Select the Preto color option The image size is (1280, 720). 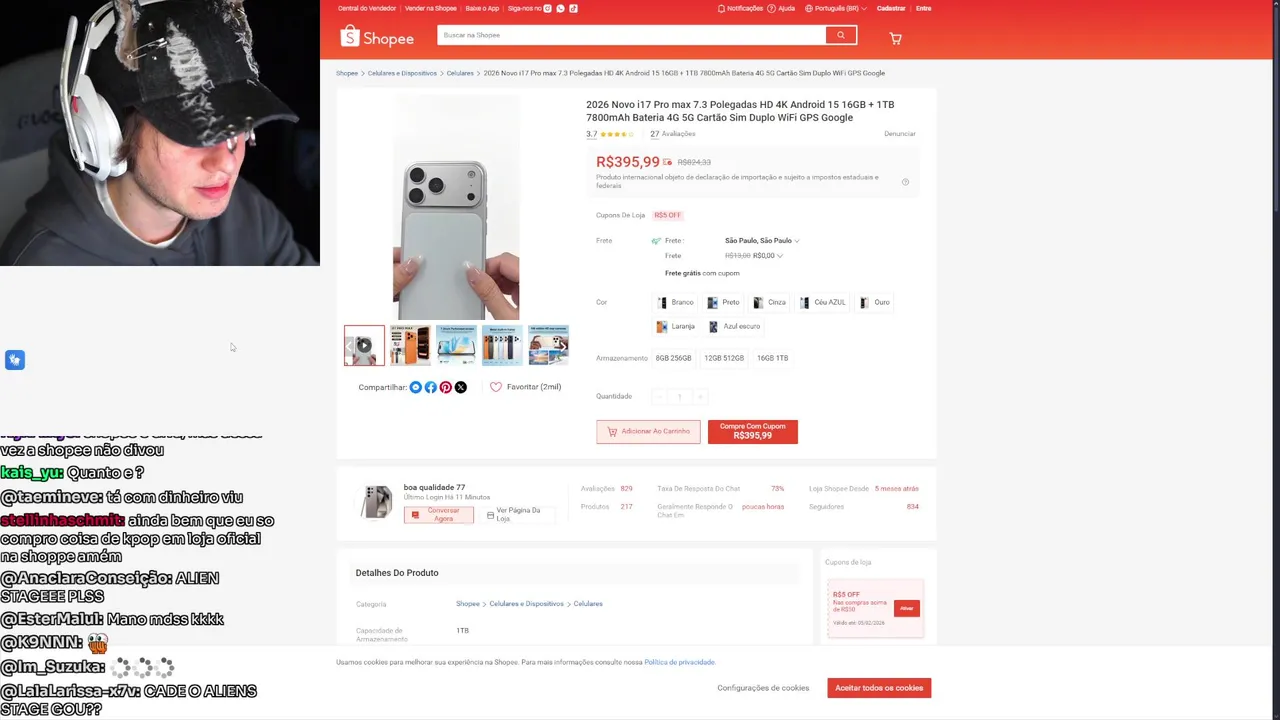[723, 302]
